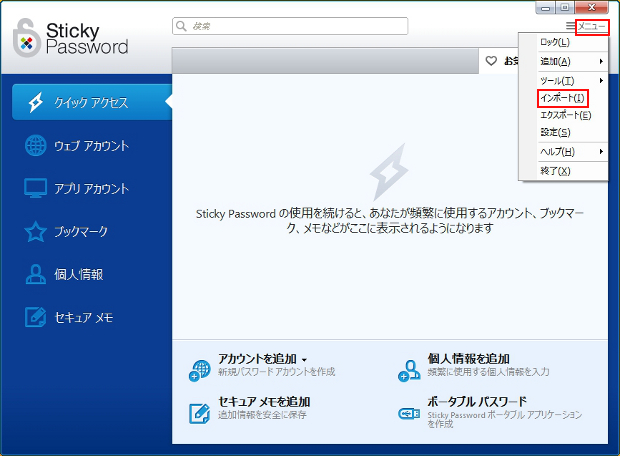This screenshot has width=620, height=456.
Task: Expand the ヘルプ(H) submenu arrow
Action: [601, 151]
